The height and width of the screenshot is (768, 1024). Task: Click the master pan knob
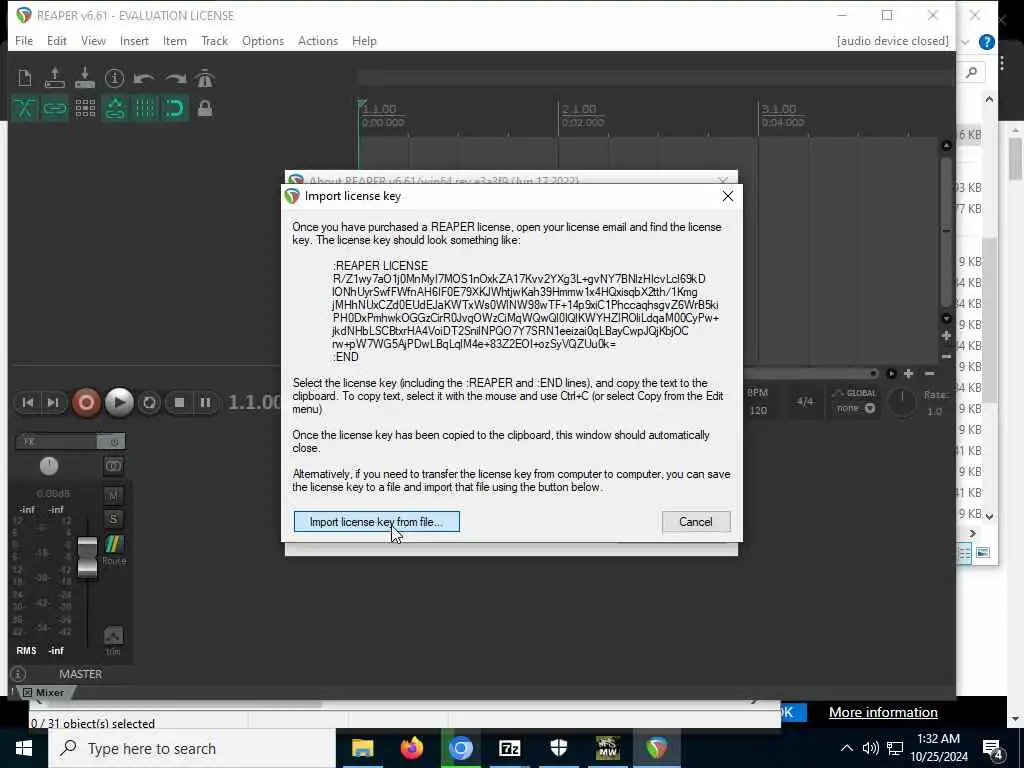click(49, 466)
